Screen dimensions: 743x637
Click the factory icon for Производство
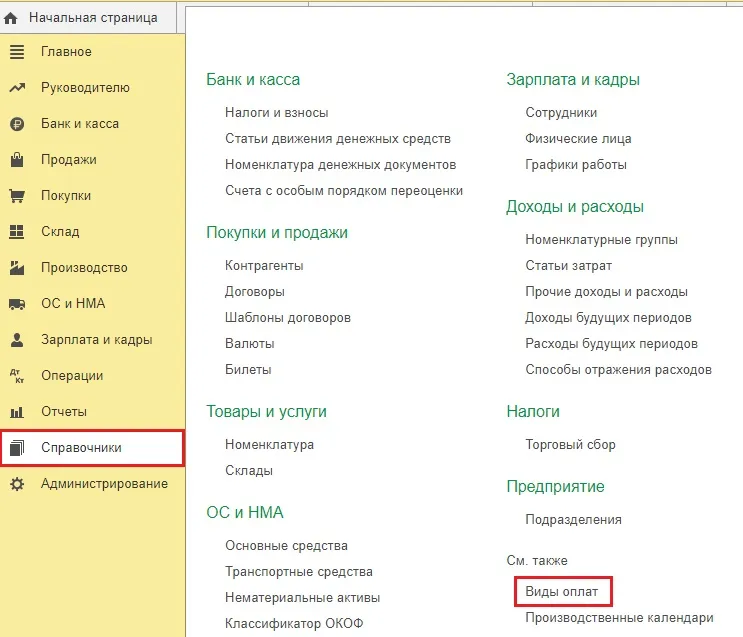[16, 268]
